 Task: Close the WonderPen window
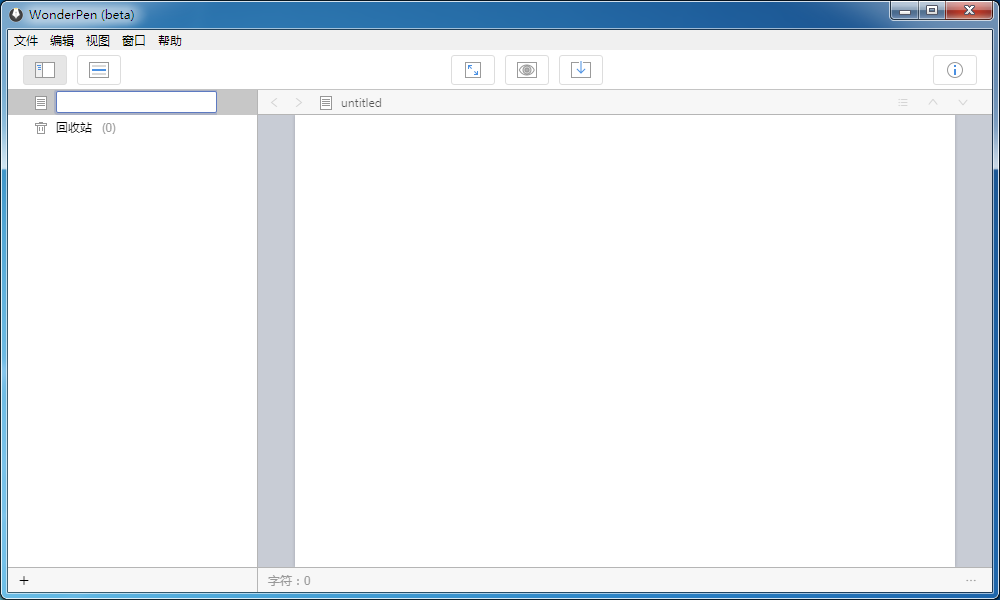[969, 11]
